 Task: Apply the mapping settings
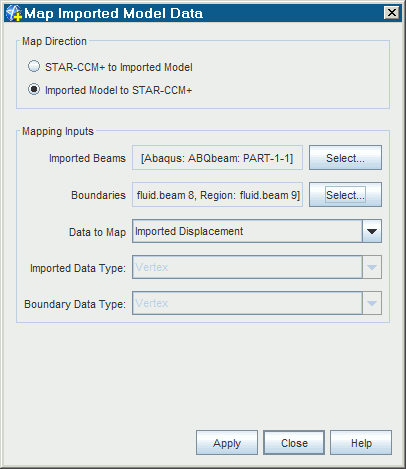pyautogui.click(x=227, y=443)
